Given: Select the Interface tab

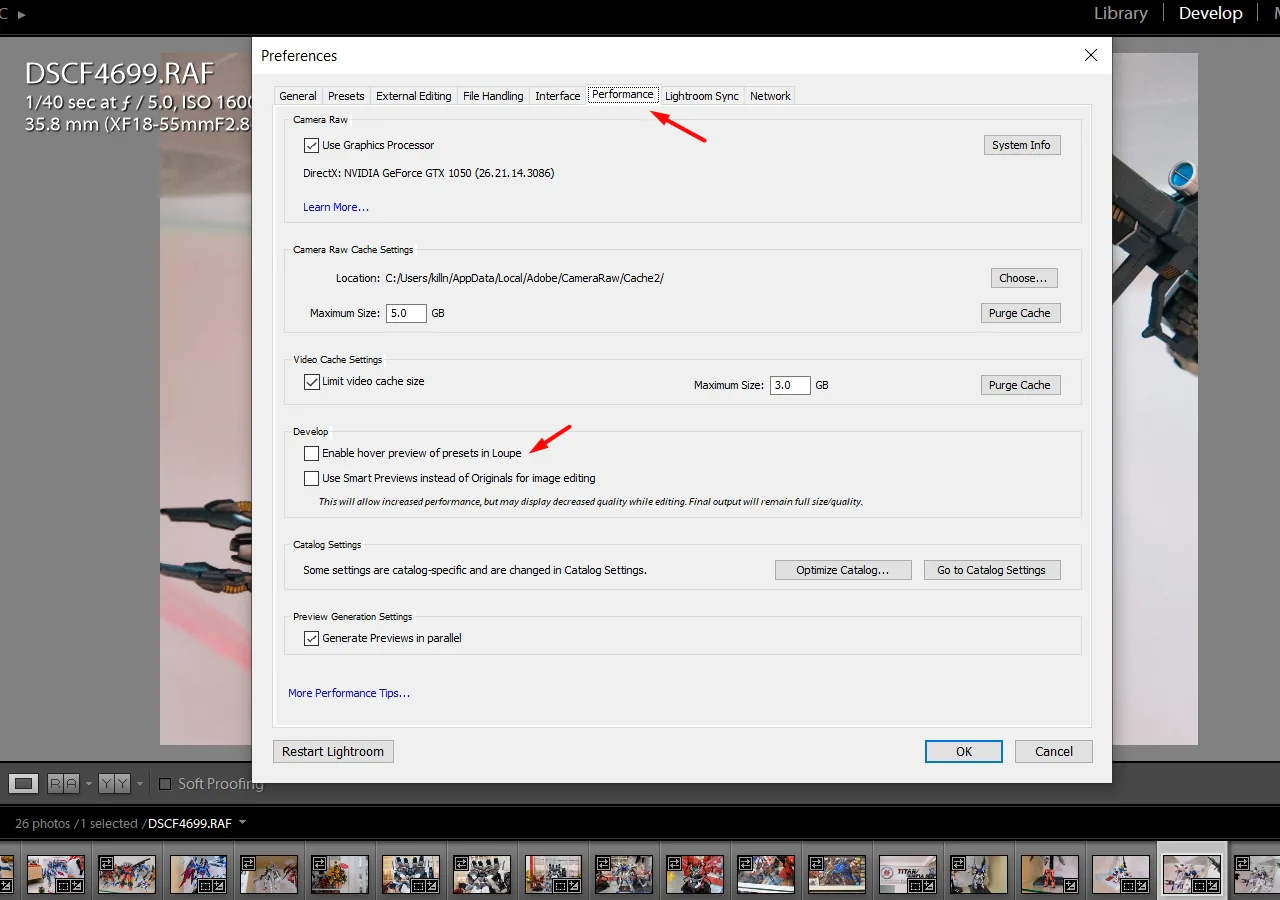Looking at the screenshot, I should pyautogui.click(x=557, y=96).
